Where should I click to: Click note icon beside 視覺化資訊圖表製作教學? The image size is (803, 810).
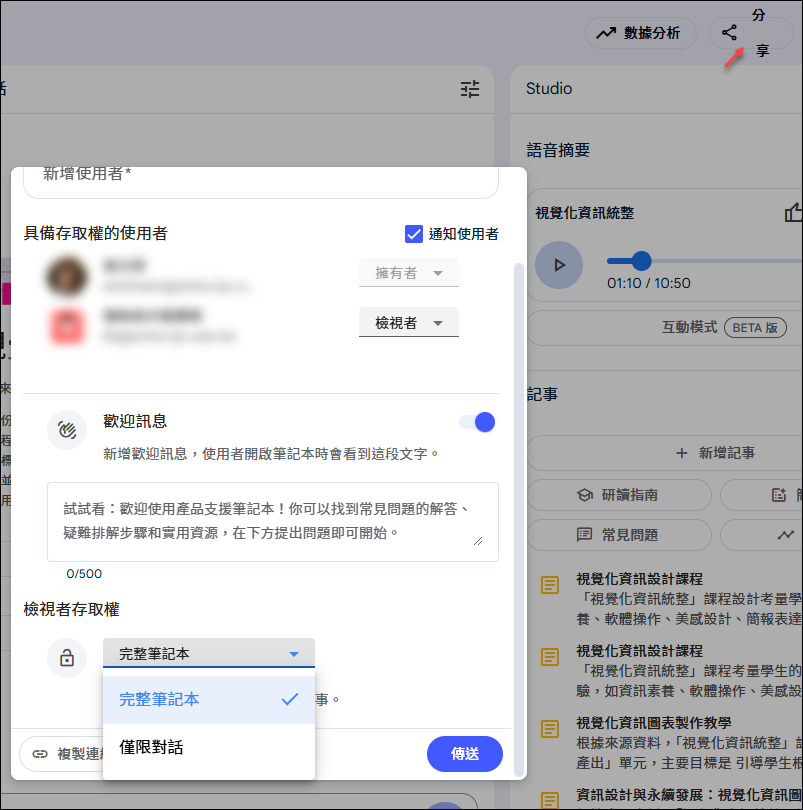click(550, 729)
